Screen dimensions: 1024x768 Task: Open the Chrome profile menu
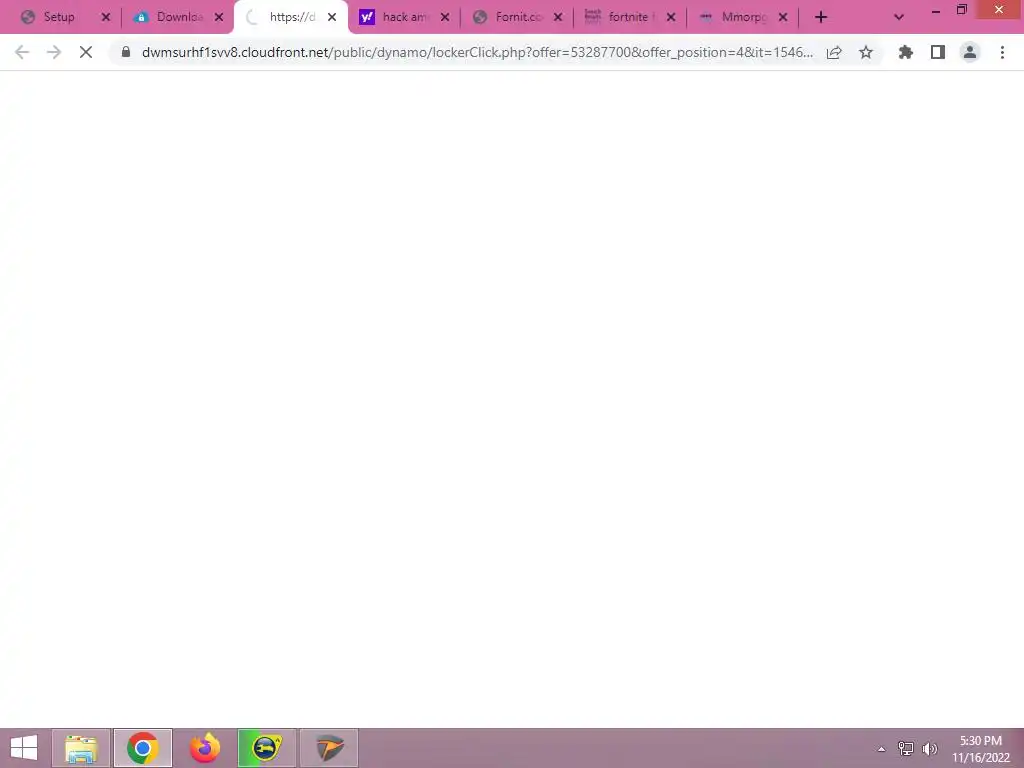pos(970,52)
